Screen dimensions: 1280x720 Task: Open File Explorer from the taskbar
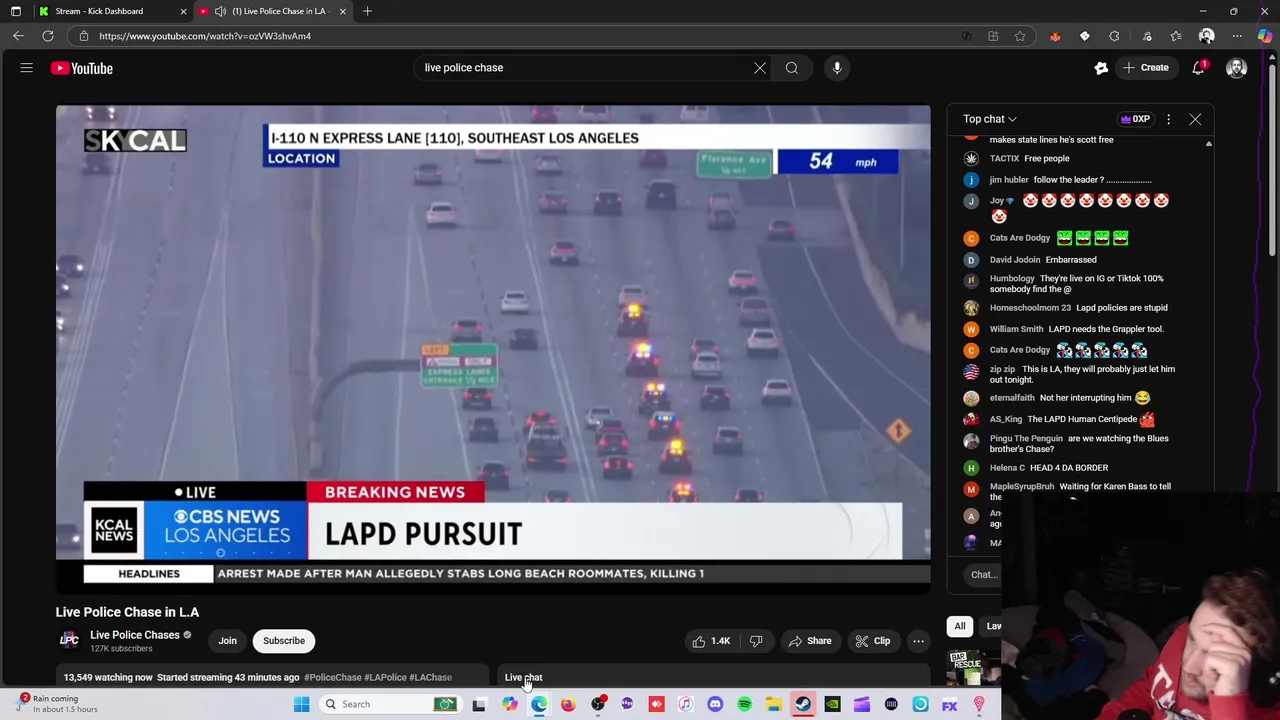[x=774, y=704]
